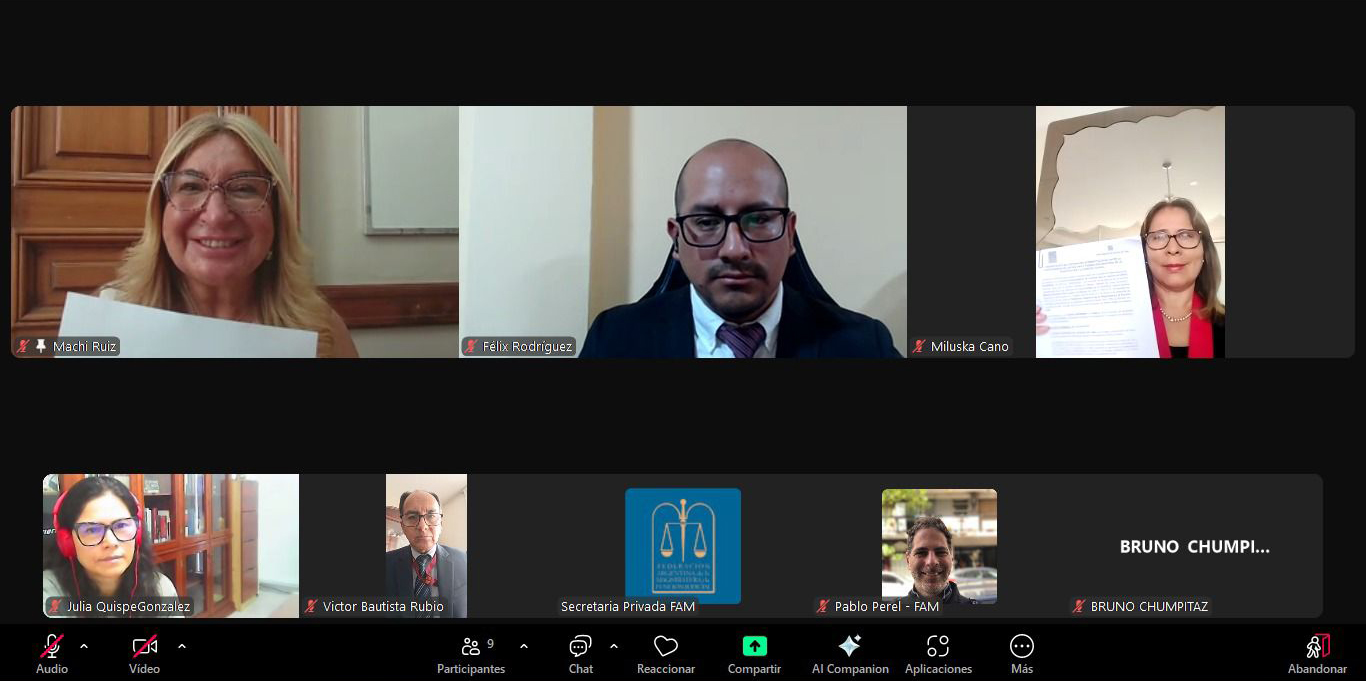Click Pablo Perel - FAM profile picture
The width and height of the screenshot is (1366, 681).
point(939,546)
